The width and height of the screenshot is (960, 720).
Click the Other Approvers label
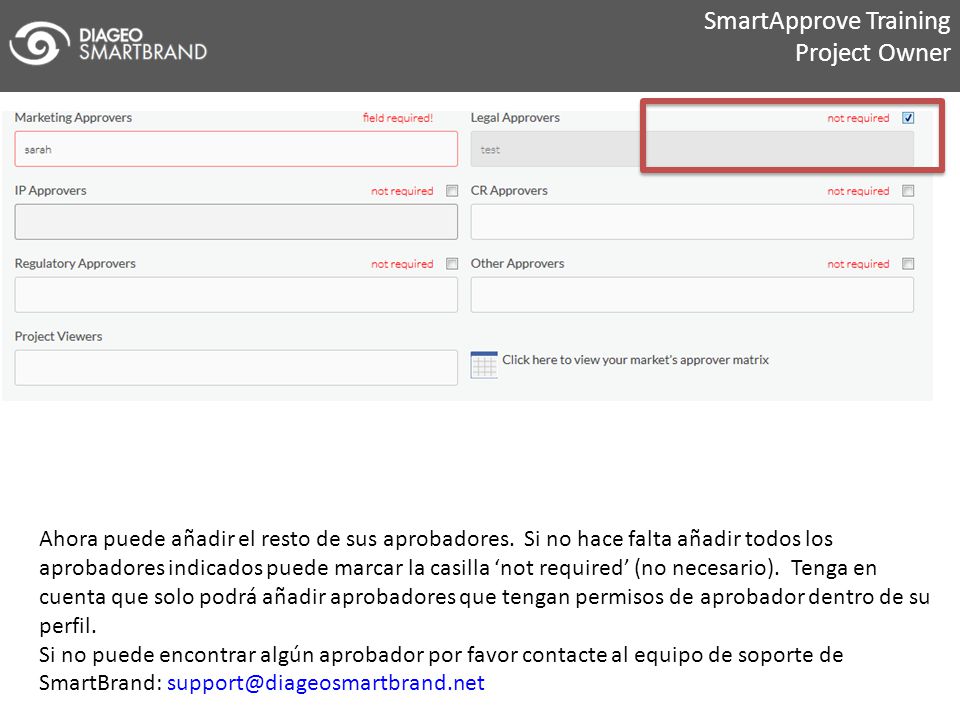point(517,263)
